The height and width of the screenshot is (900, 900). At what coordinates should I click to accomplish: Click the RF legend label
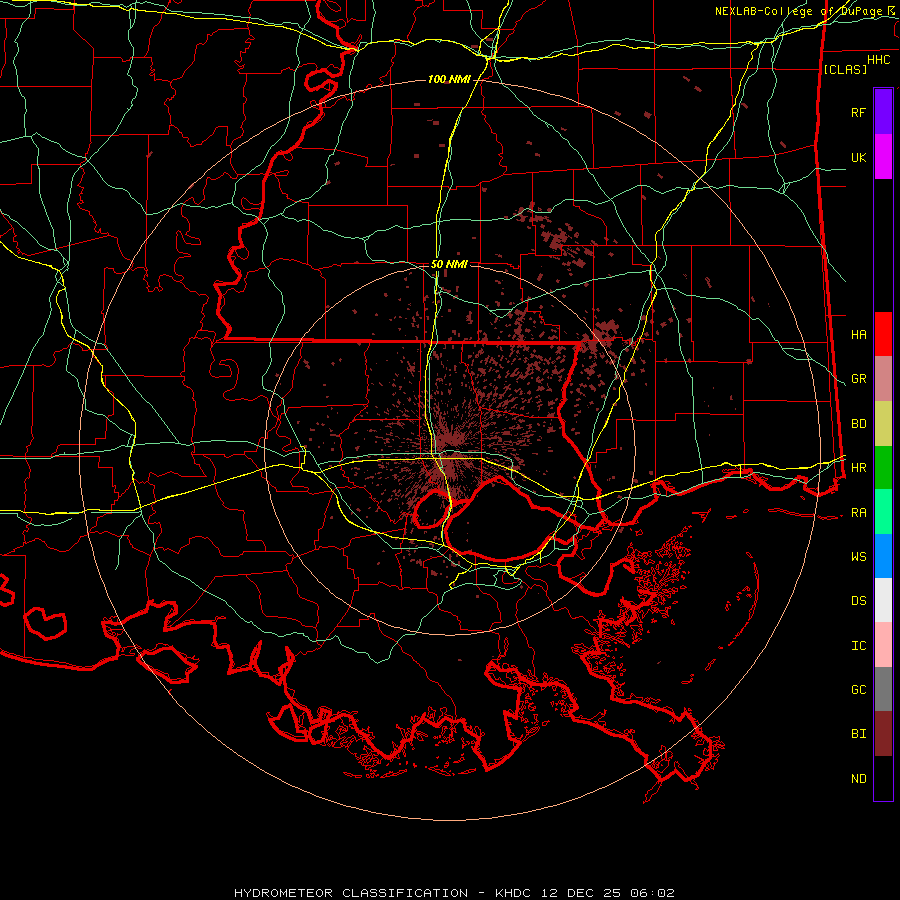pyautogui.click(x=858, y=112)
